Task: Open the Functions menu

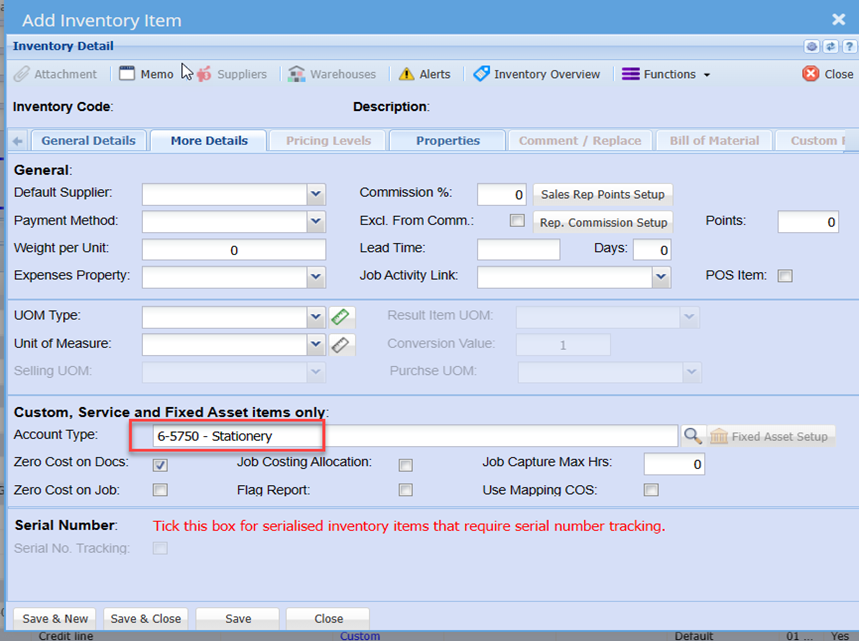Action: pos(666,74)
